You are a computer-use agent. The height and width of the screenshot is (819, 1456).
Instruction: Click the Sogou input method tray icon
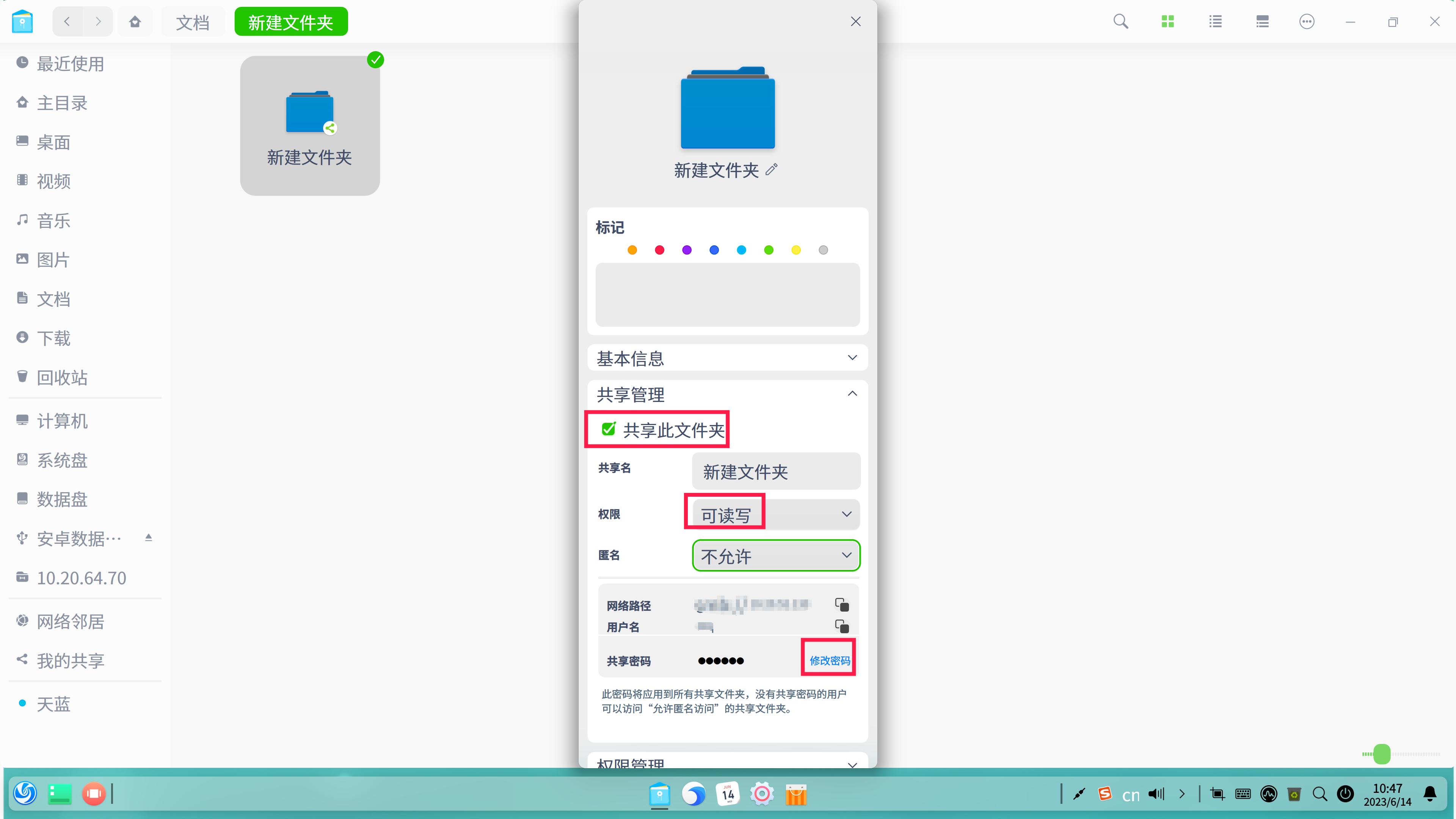click(1105, 794)
